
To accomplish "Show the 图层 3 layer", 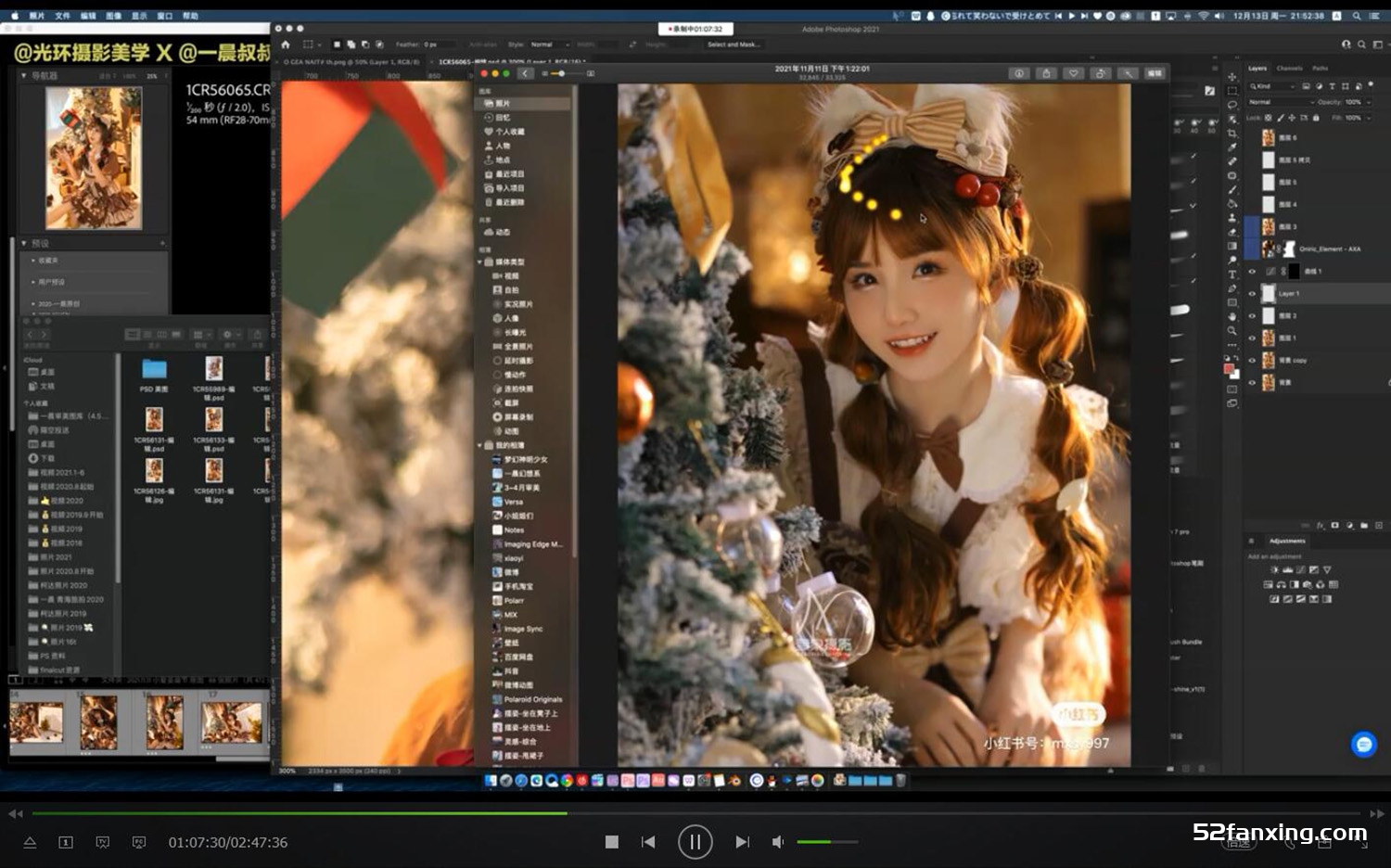I will (1252, 226).
